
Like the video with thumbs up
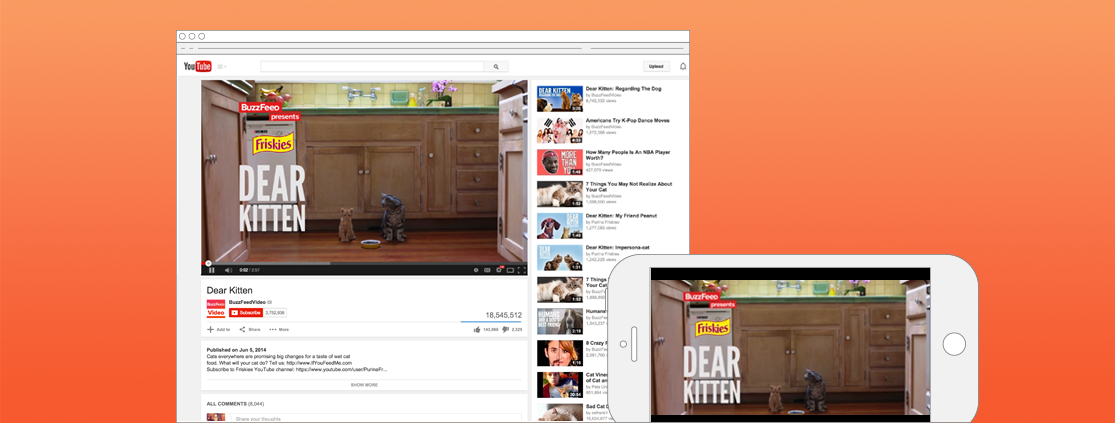click(477, 329)
